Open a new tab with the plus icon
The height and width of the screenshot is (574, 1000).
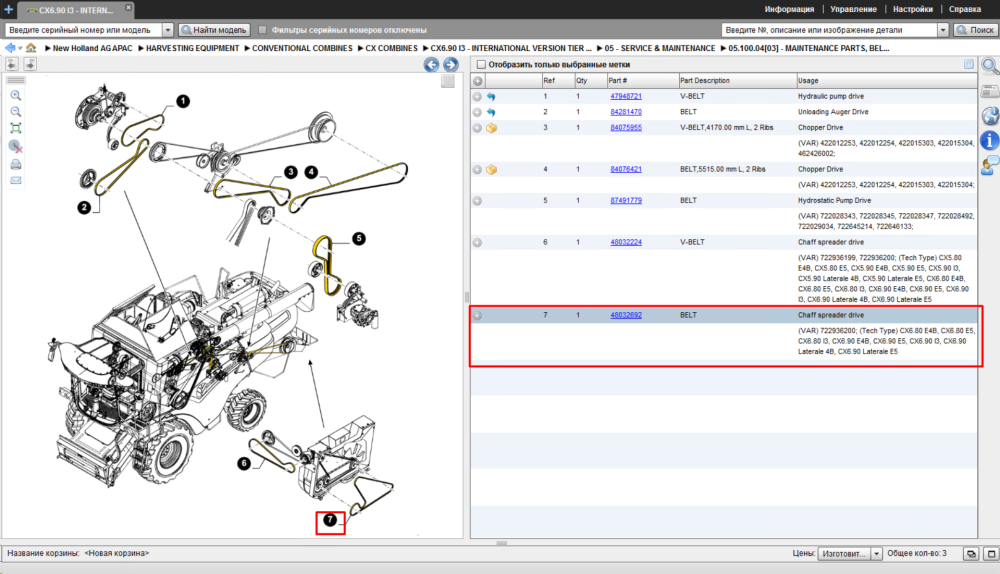coord(8,10)
